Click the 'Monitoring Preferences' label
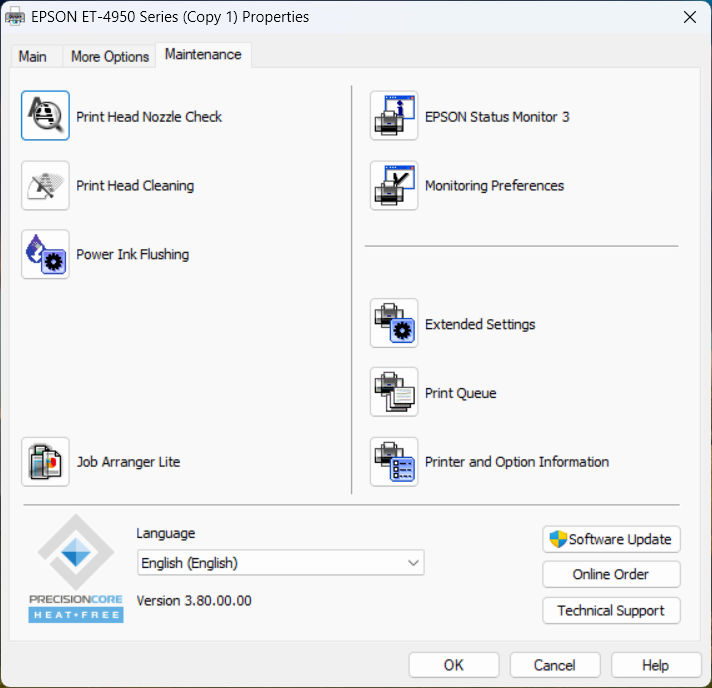The height and width of the screenshot is (688, 712). 494,186
